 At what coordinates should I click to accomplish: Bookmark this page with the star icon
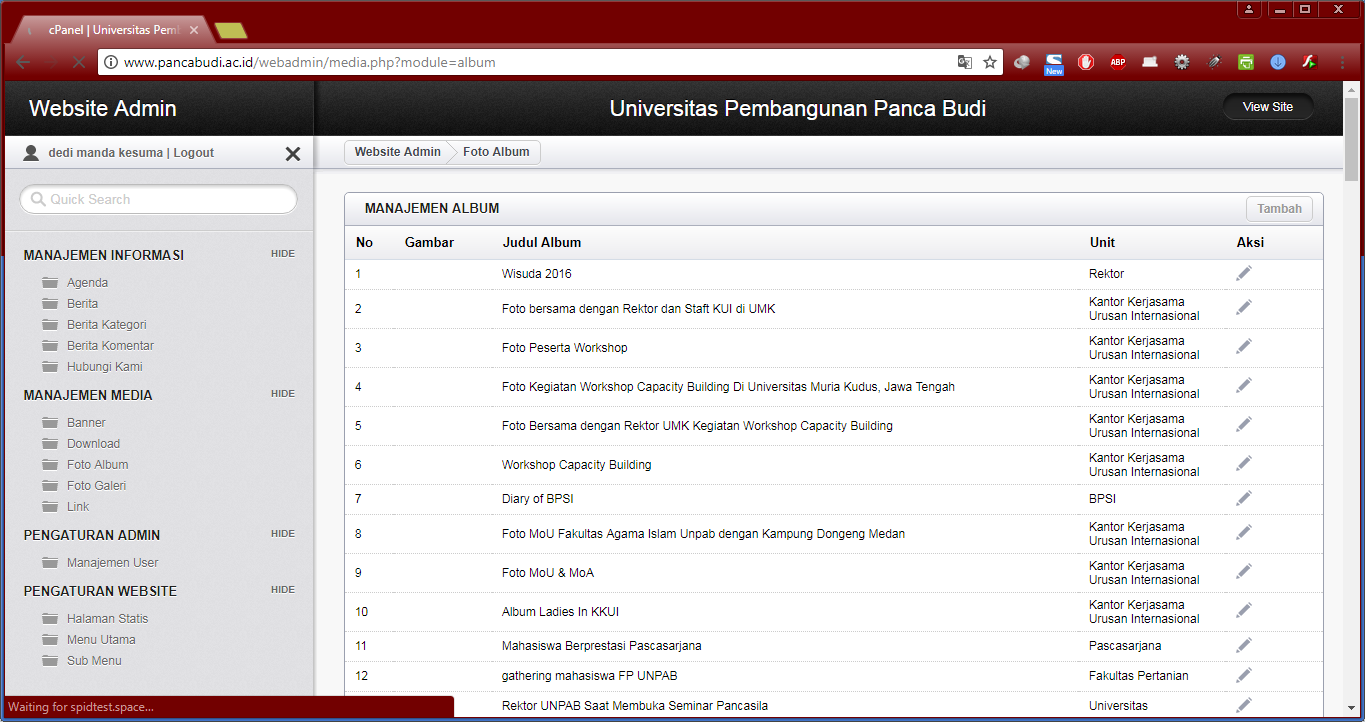pyautogui.click(x=990, y=62)
